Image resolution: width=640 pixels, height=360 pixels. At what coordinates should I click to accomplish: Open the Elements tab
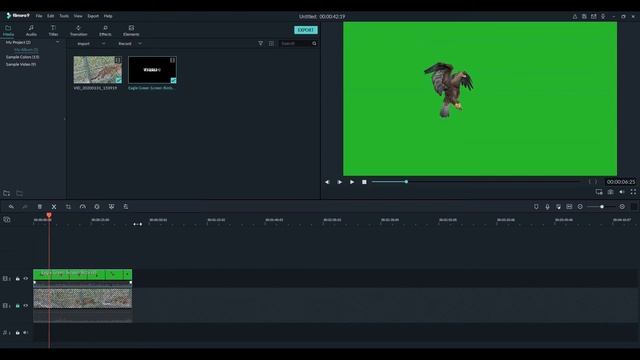[x=131, y=31]
